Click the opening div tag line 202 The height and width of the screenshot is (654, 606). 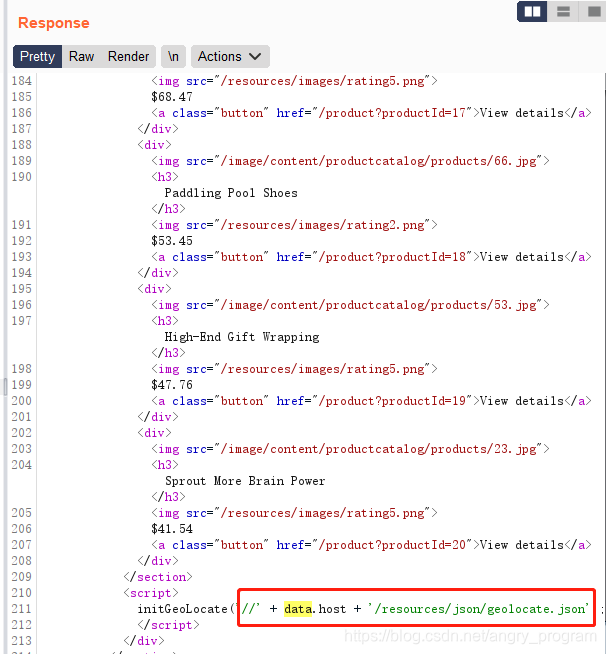pos(154,433)
